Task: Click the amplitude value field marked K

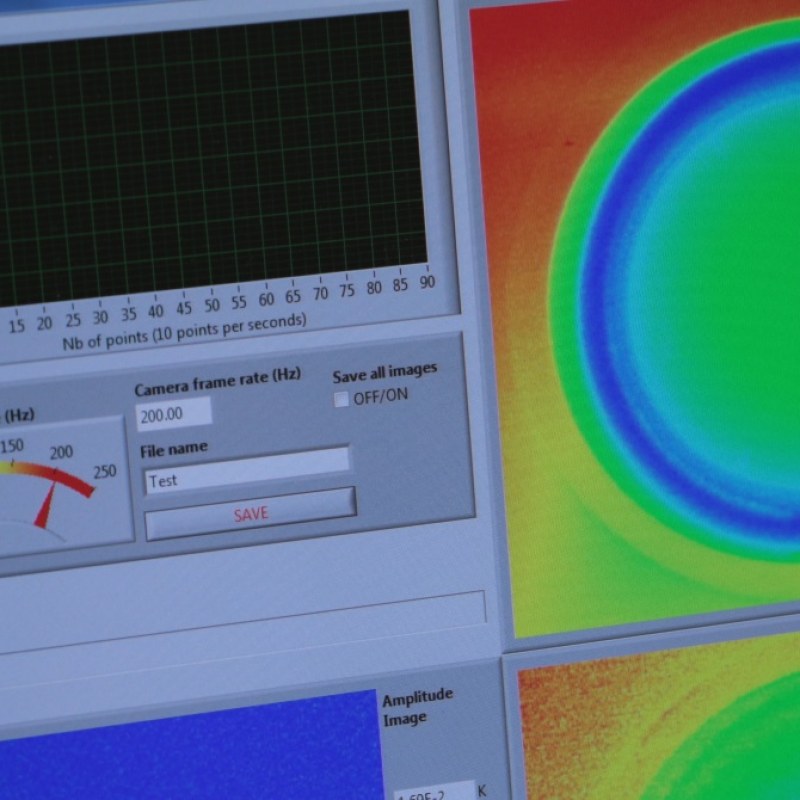Action: tap(434, 791)
